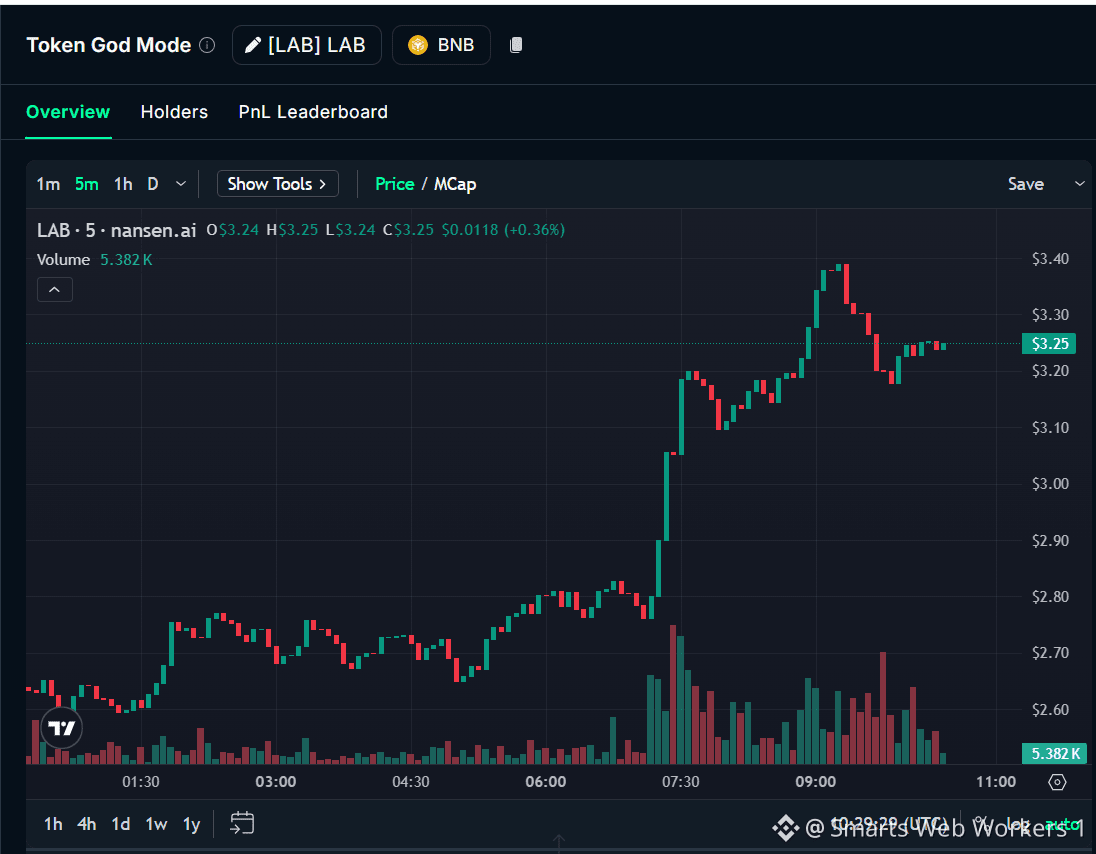
Task: Expand the Save dropdown arrow
Action: 1079,184
